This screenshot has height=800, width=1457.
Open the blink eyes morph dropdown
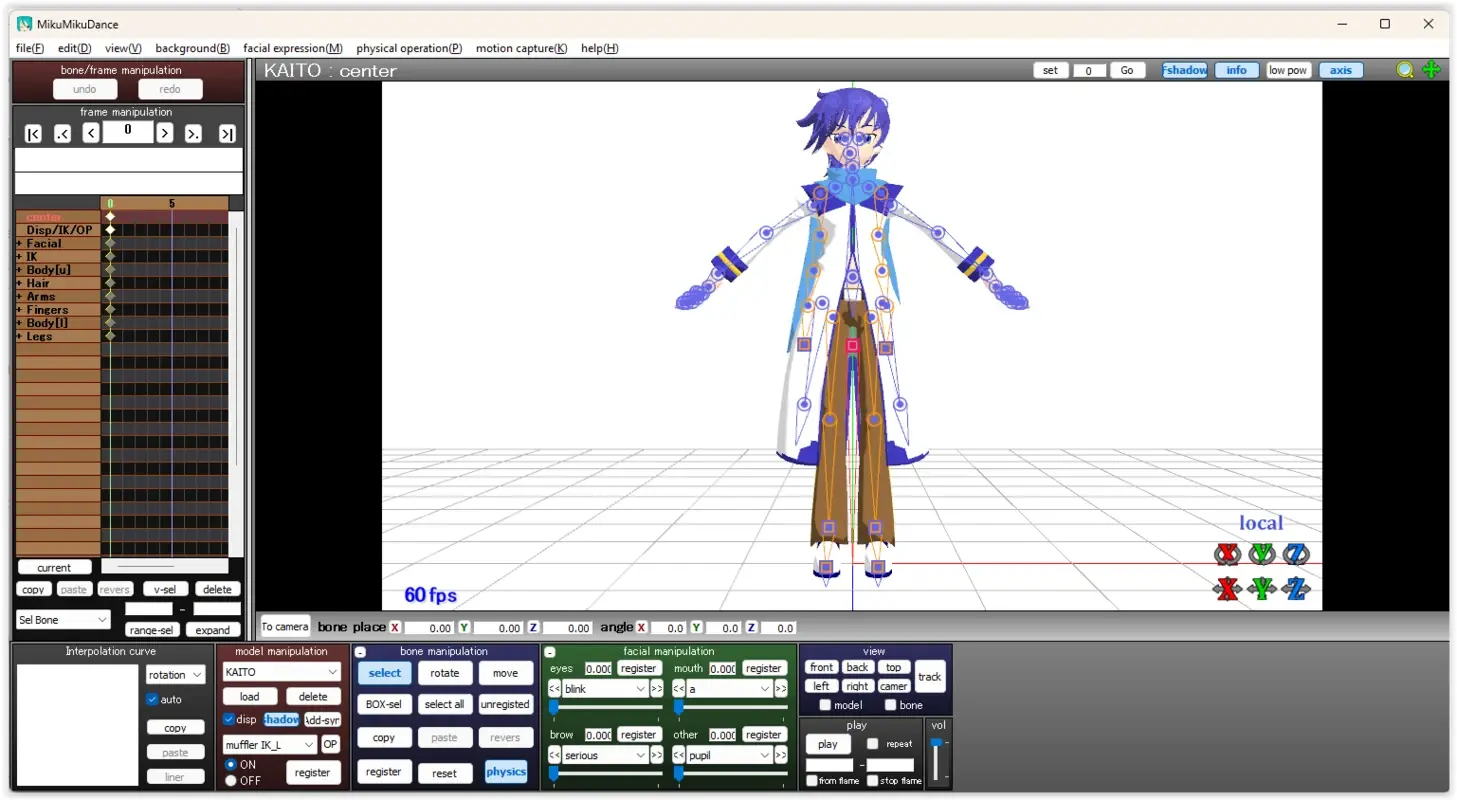tap(605, 689)
